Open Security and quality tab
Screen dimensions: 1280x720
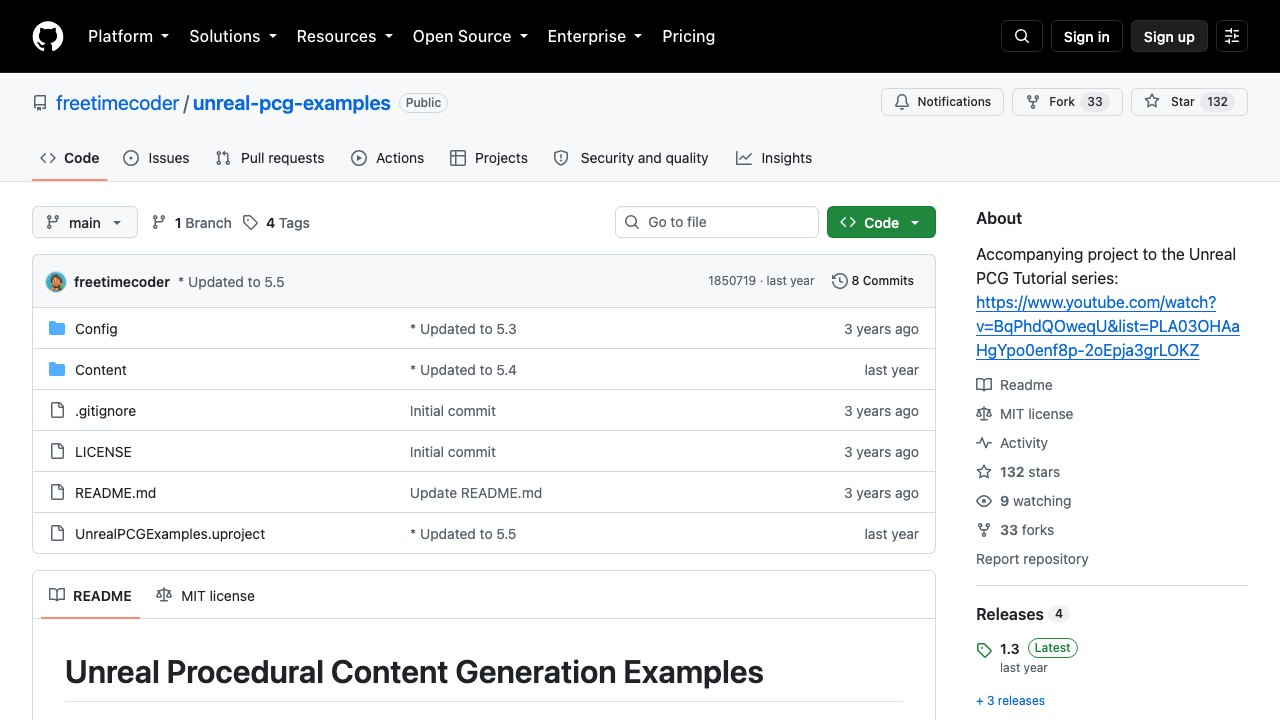coord(631,158)
